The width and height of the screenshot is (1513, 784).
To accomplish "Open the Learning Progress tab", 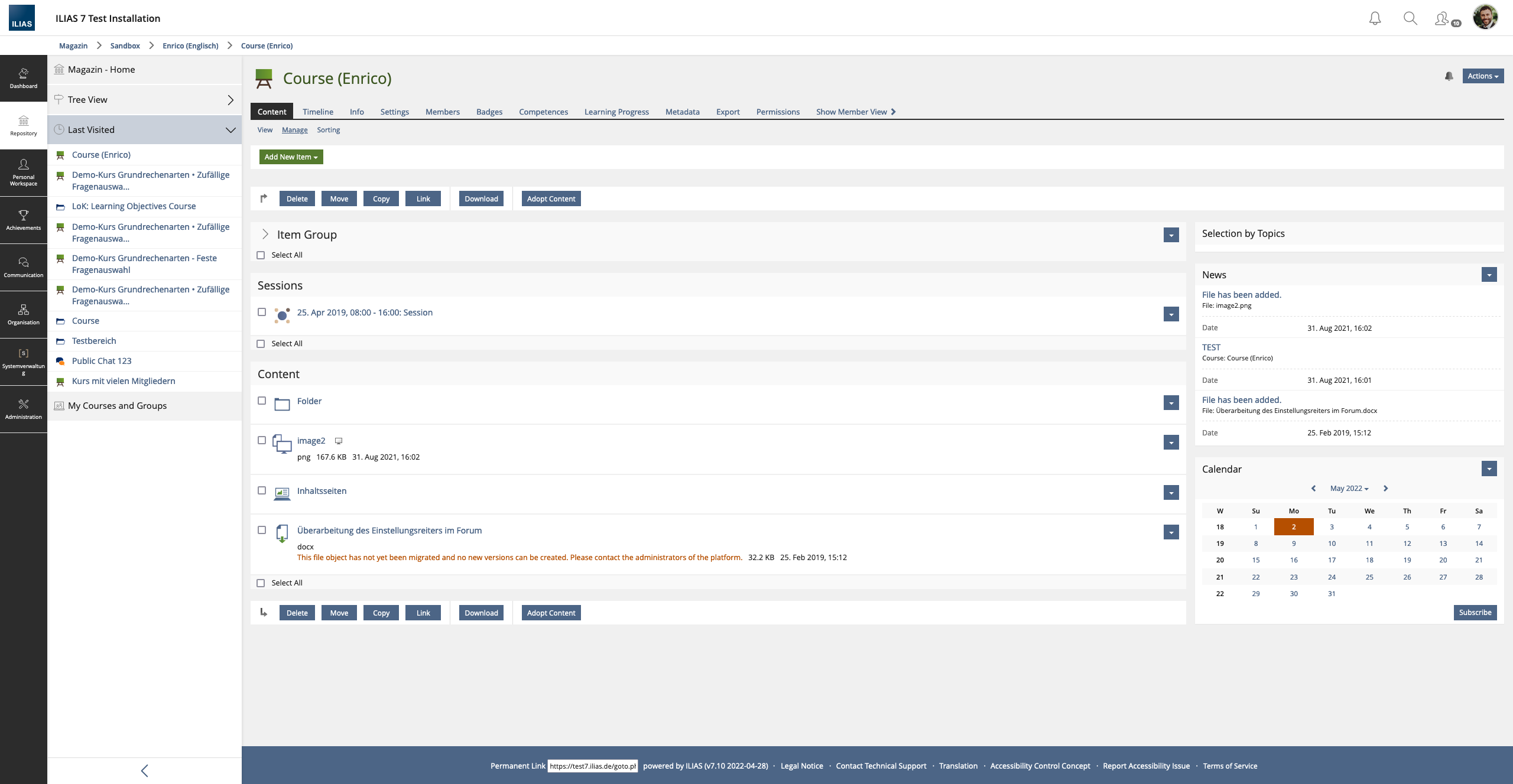I will pyautogui.click(x=616, y=112).
